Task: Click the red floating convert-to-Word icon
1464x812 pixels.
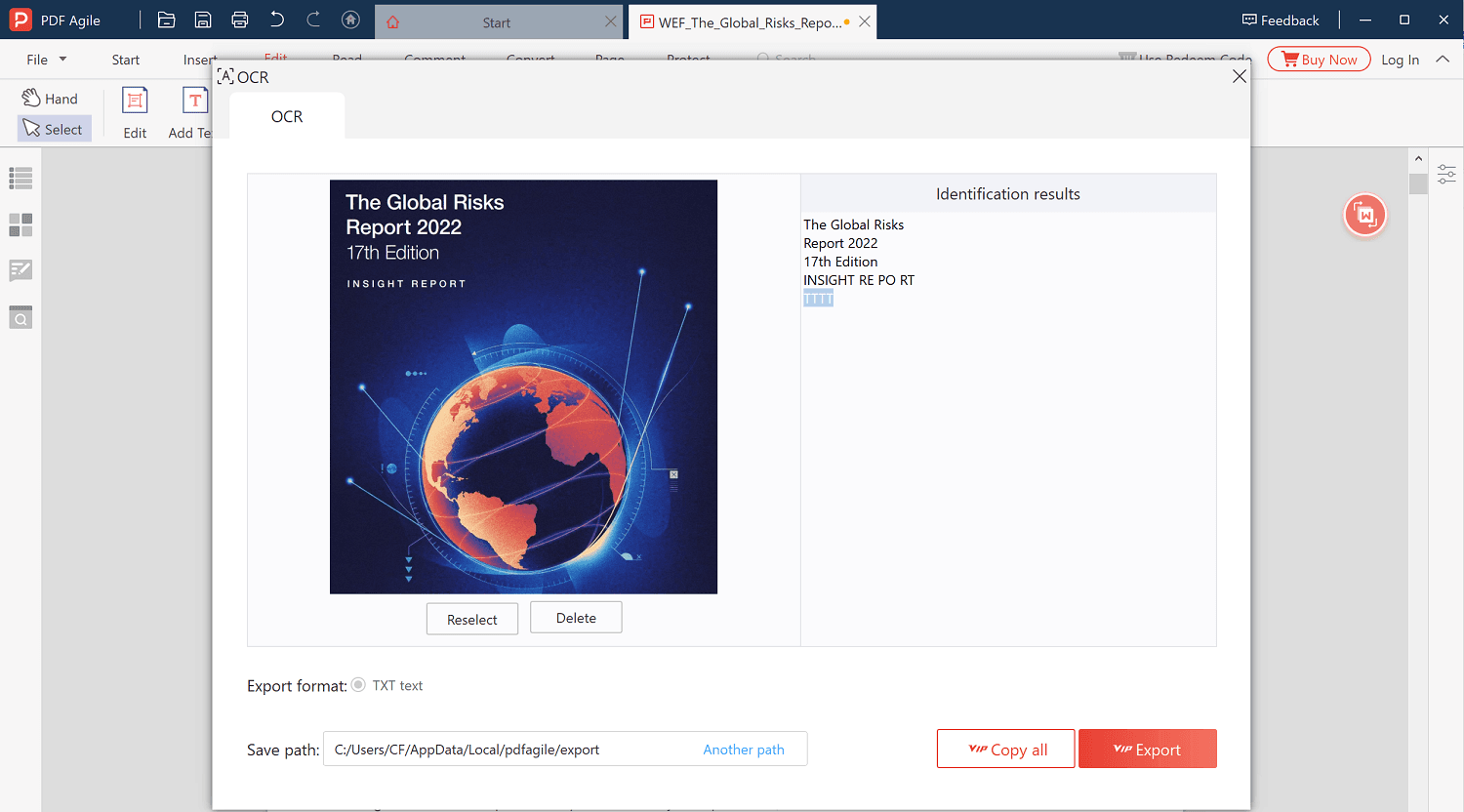Action: (1364, 215)
